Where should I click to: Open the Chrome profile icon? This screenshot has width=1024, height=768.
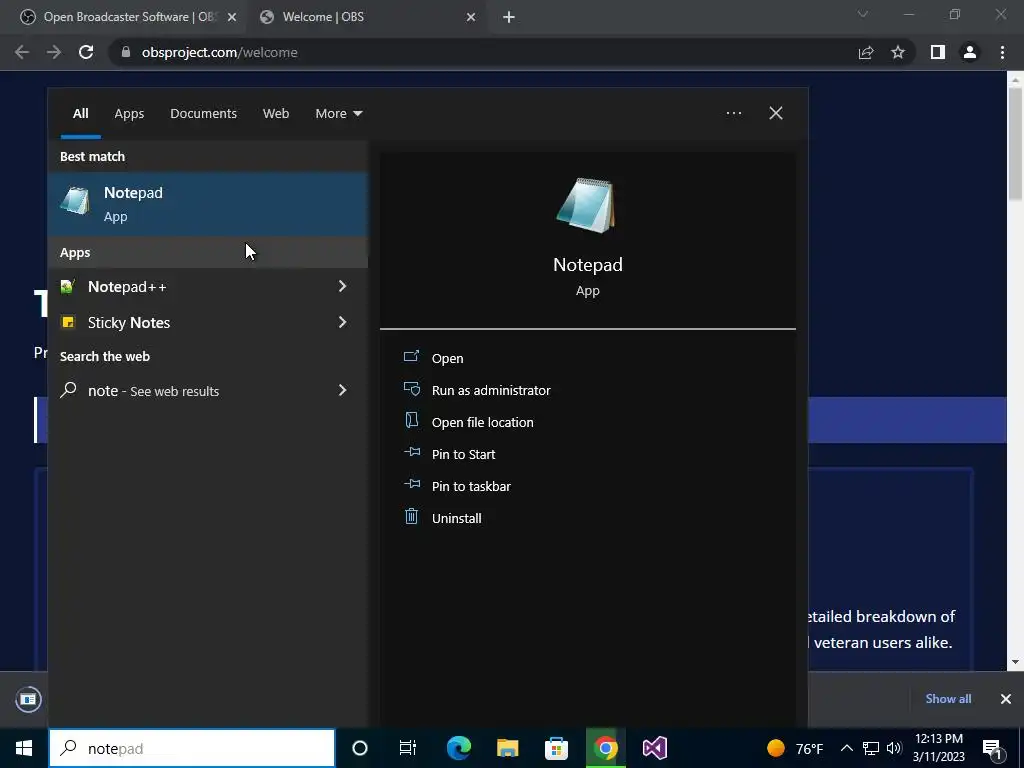click(969, 52)
